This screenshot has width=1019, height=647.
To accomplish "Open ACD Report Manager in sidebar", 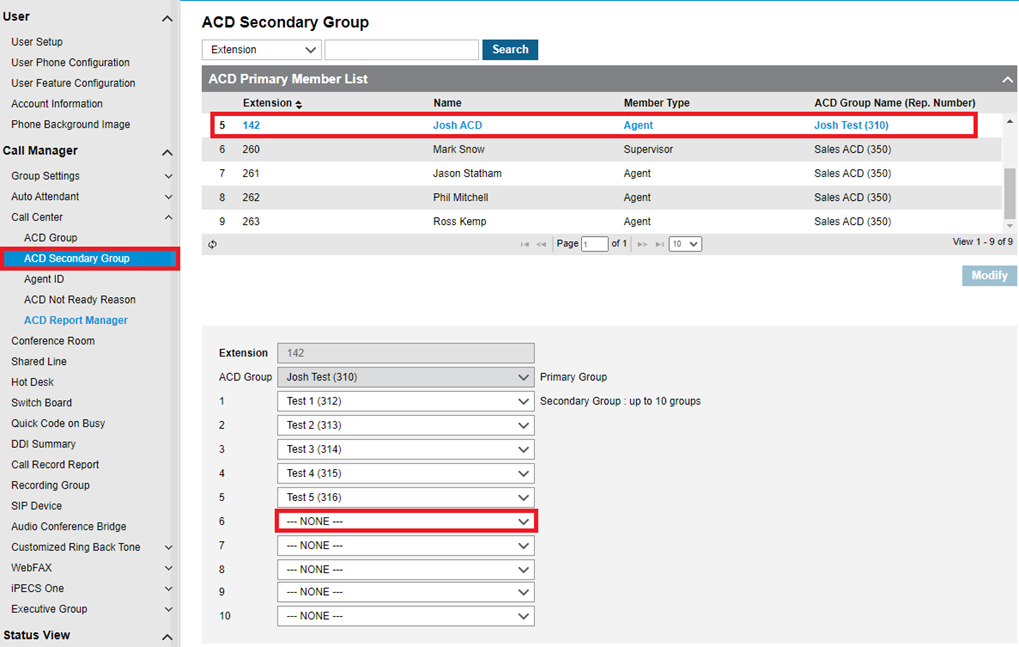I will click(x=76, y=320).
